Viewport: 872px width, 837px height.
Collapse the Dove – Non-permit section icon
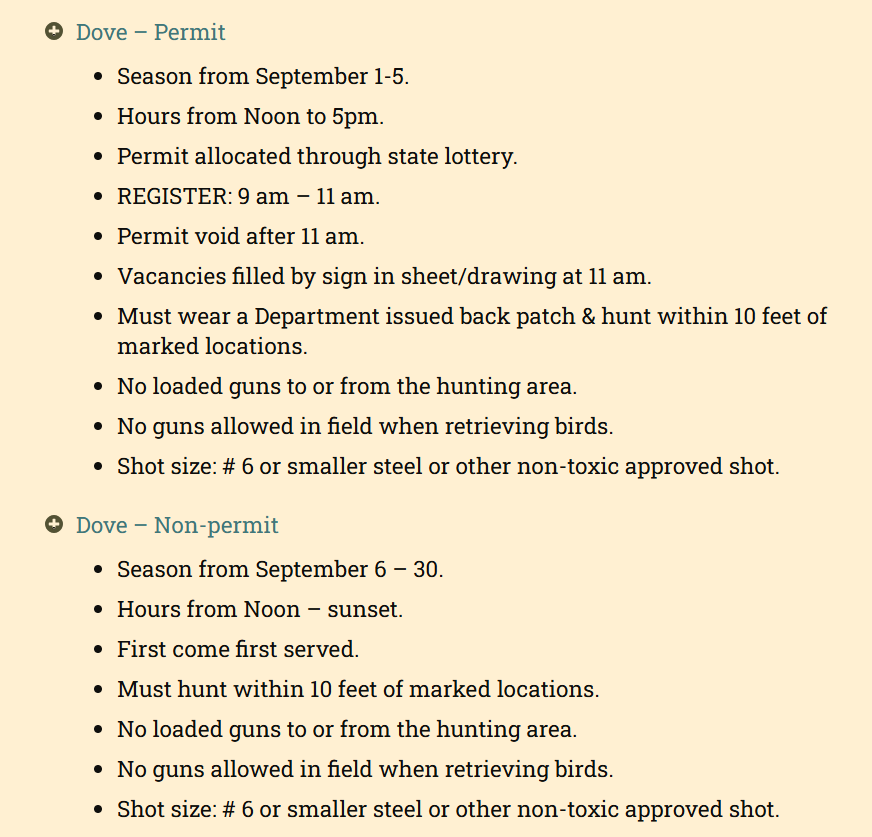54,525
